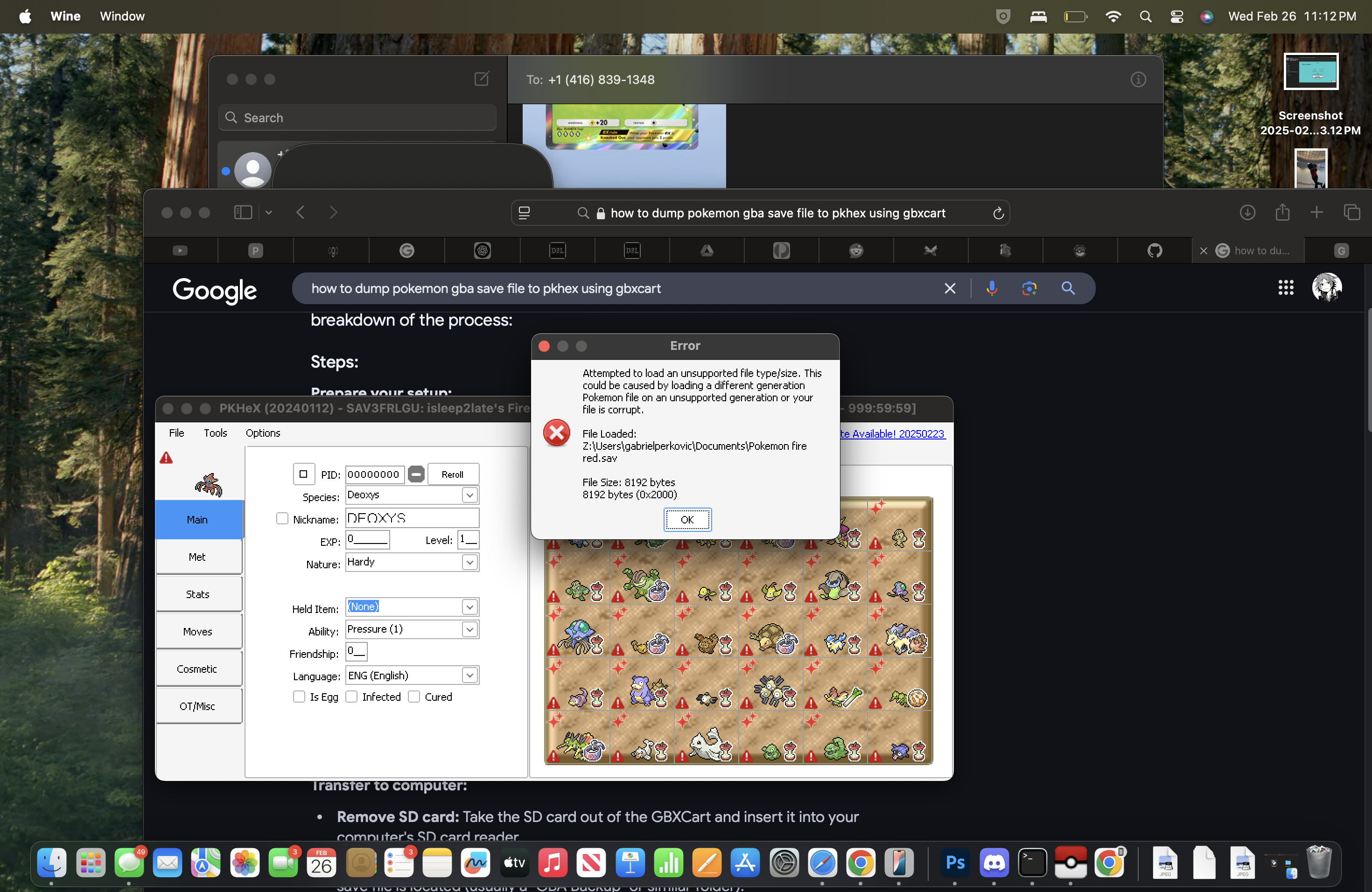Open Google apps grid

[1286, 288]
